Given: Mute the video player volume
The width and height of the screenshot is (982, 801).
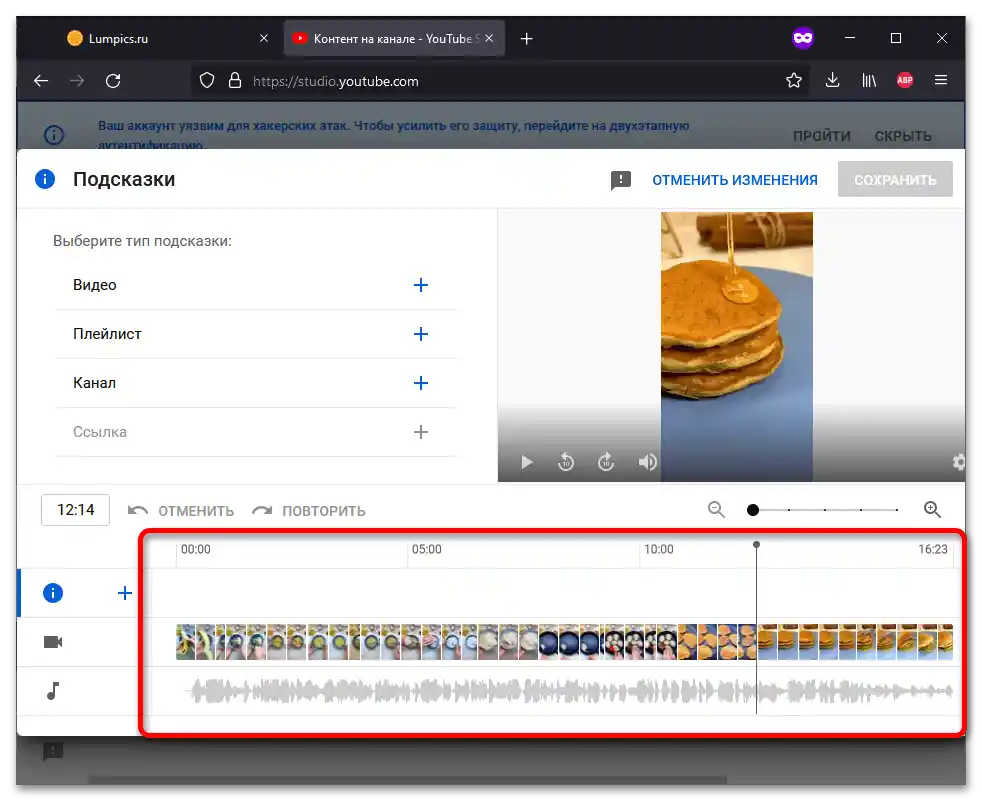Looking at the screenshot, I should 647,462.
